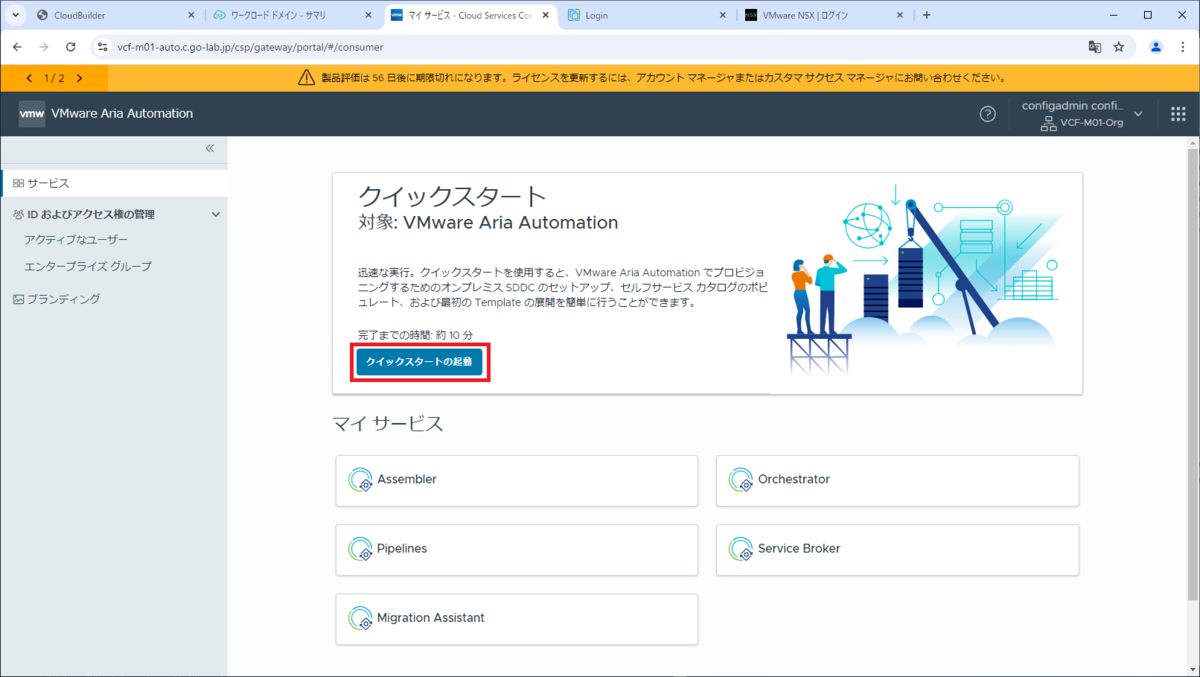The height and width of the screenshot is (677, 1200).
Task: Go back in browser history
Action: coord(18,47)
